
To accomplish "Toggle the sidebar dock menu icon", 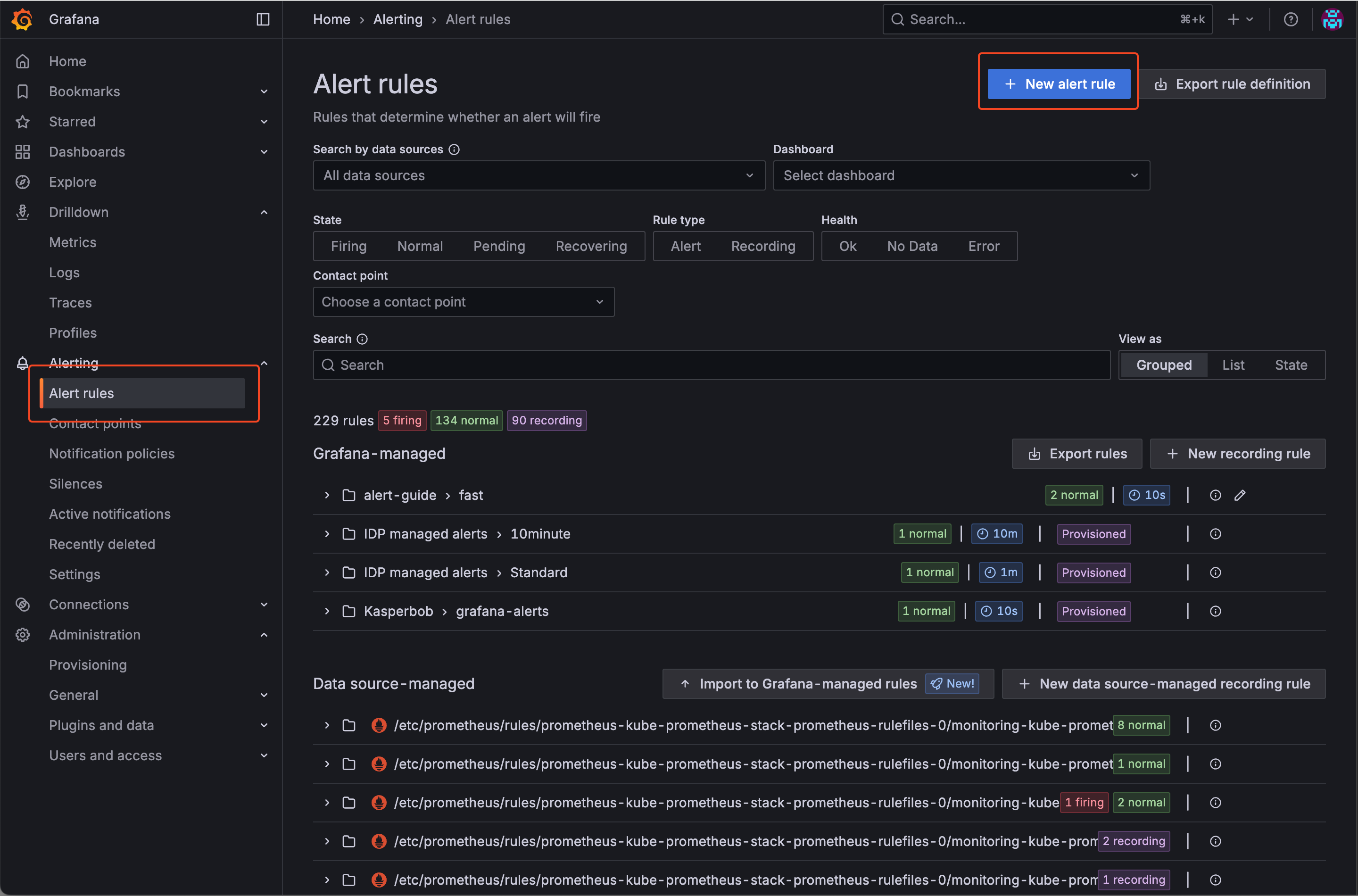I will click(262, 19).
